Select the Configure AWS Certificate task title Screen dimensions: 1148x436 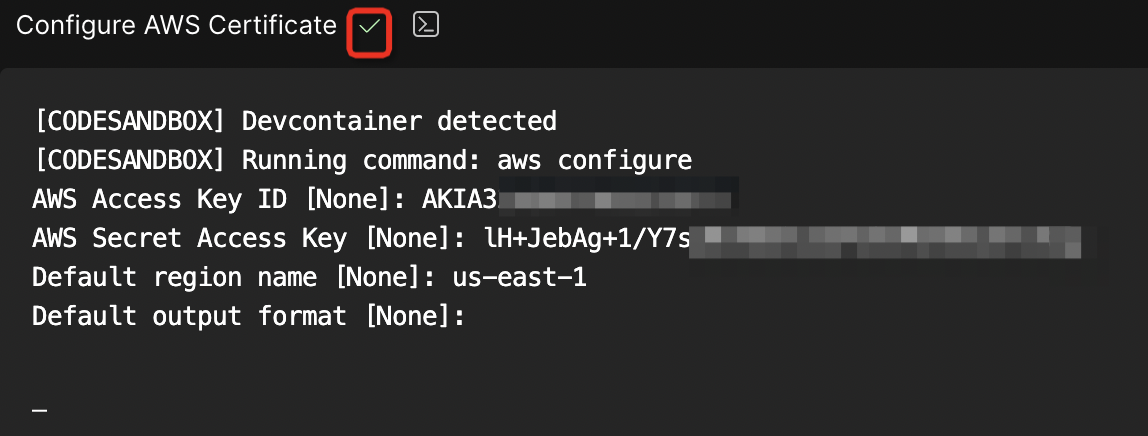[x=176, y=26]
